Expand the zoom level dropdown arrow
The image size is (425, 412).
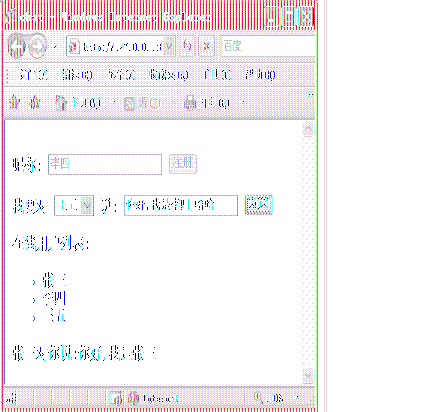[x=298, y=398]
